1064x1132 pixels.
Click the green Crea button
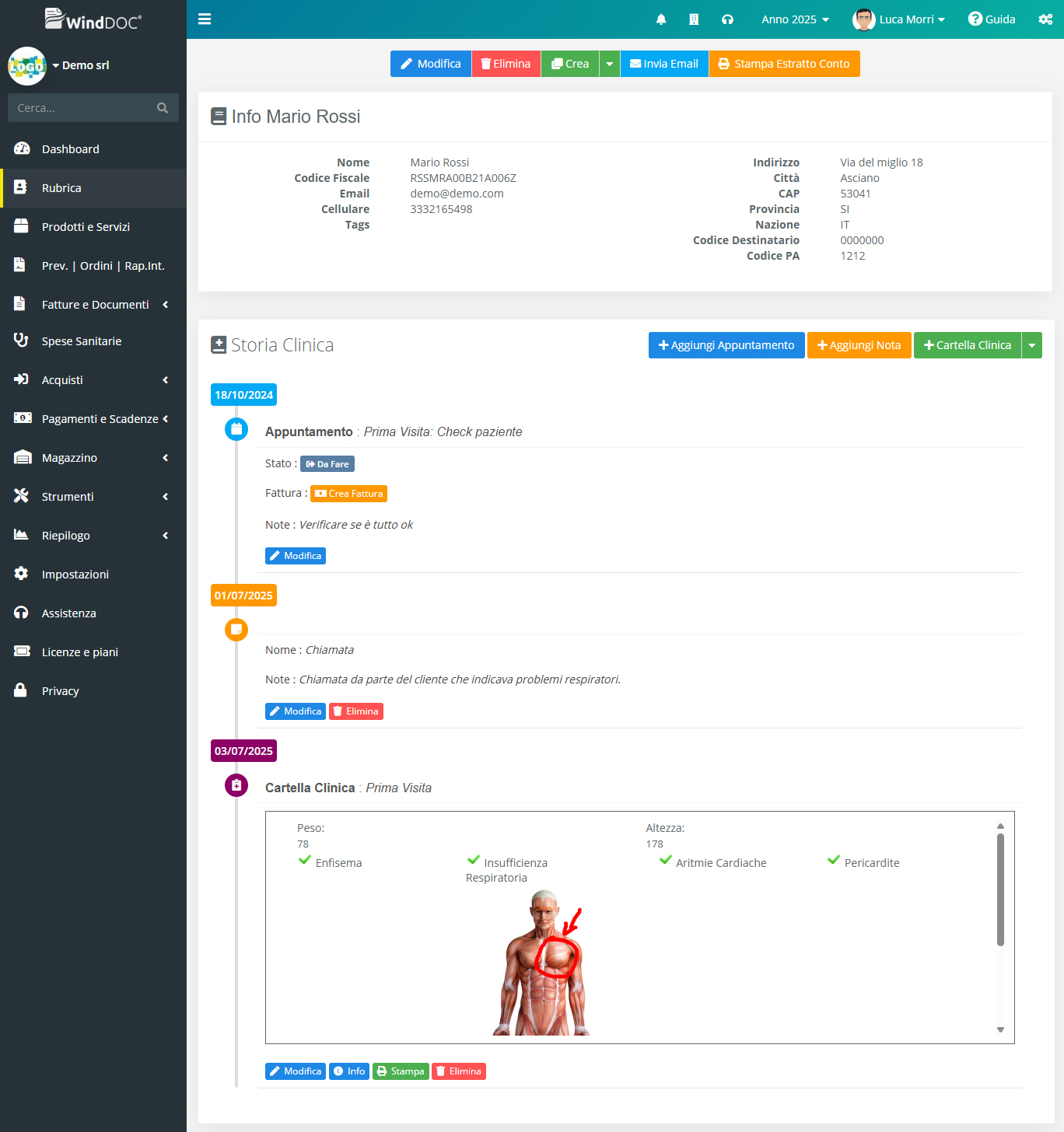tap(570, 64)
